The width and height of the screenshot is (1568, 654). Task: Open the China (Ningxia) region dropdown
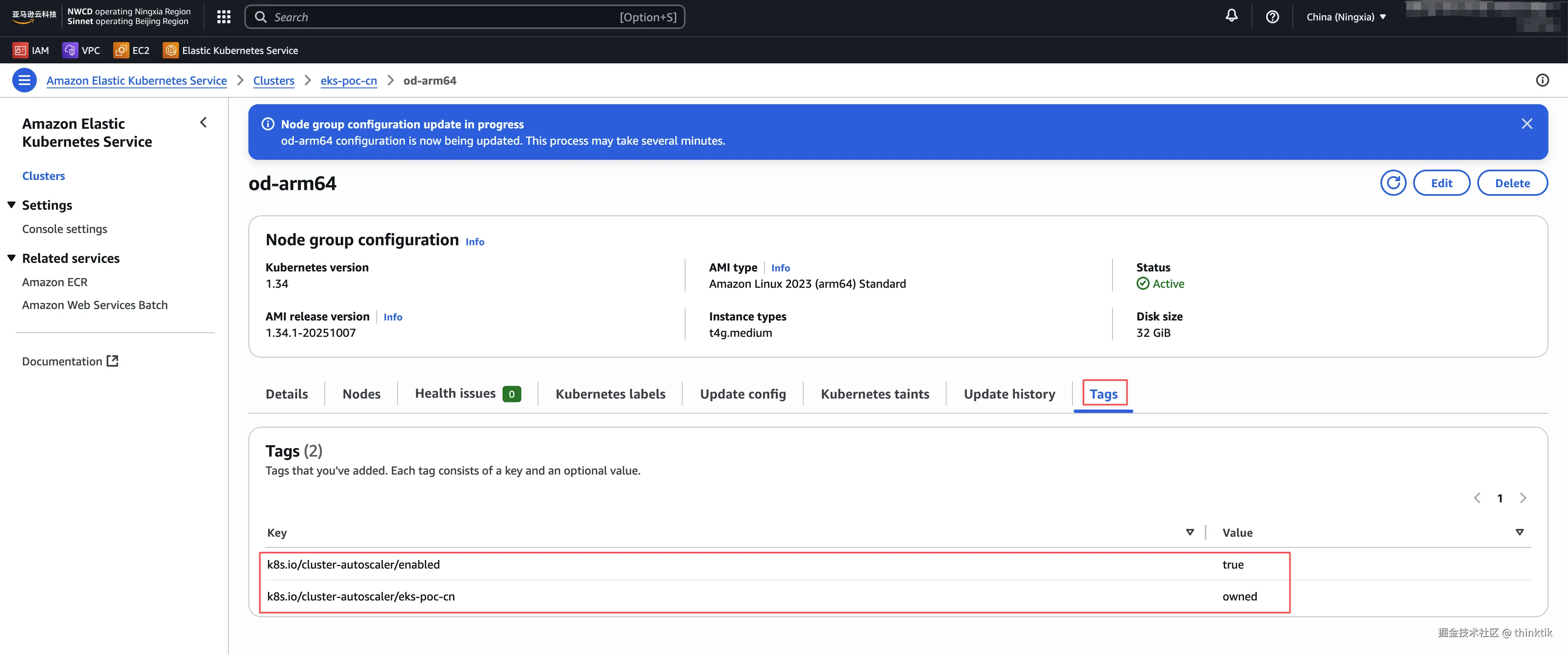[x=1346, y=17]
